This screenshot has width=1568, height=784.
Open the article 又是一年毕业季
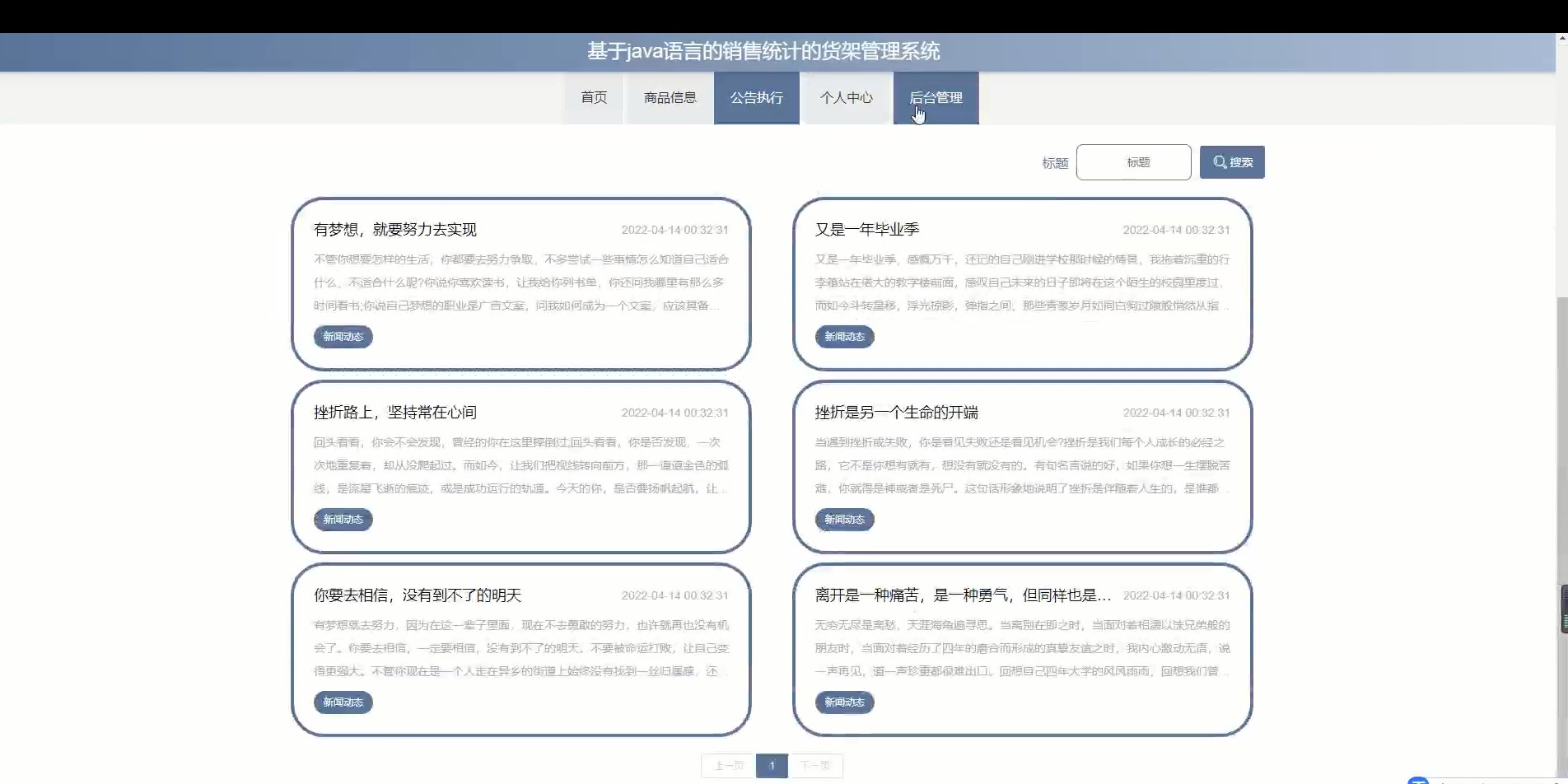(867, 230)
